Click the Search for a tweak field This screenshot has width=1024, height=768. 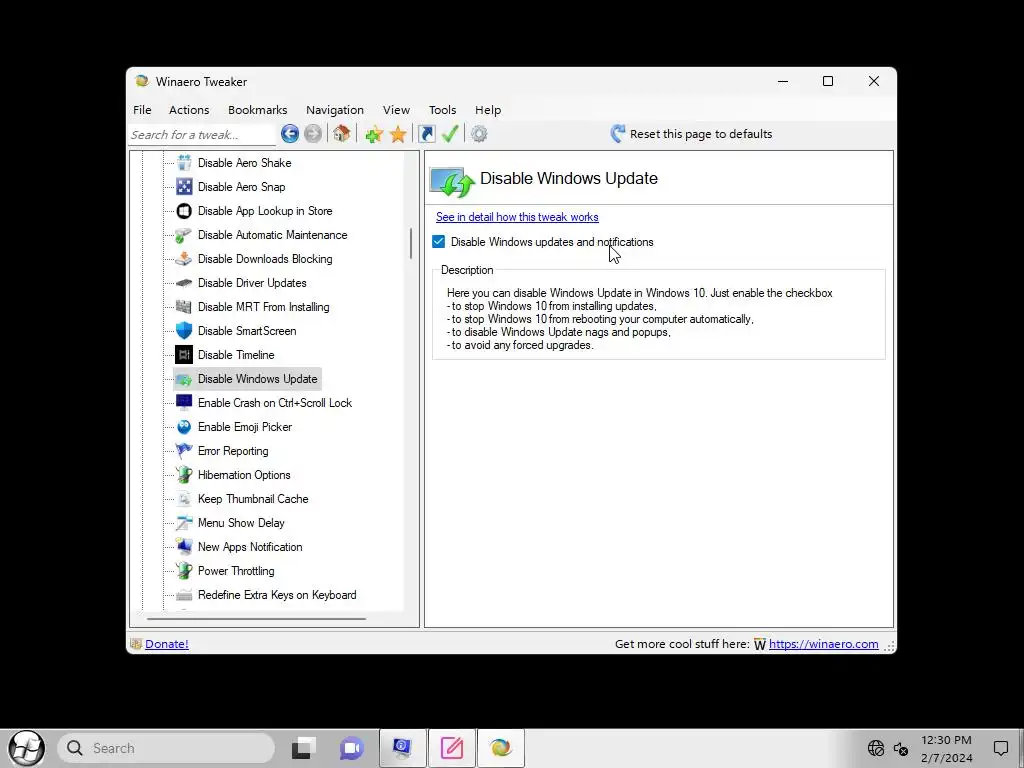pyautogui.click(x=202, y=135)
